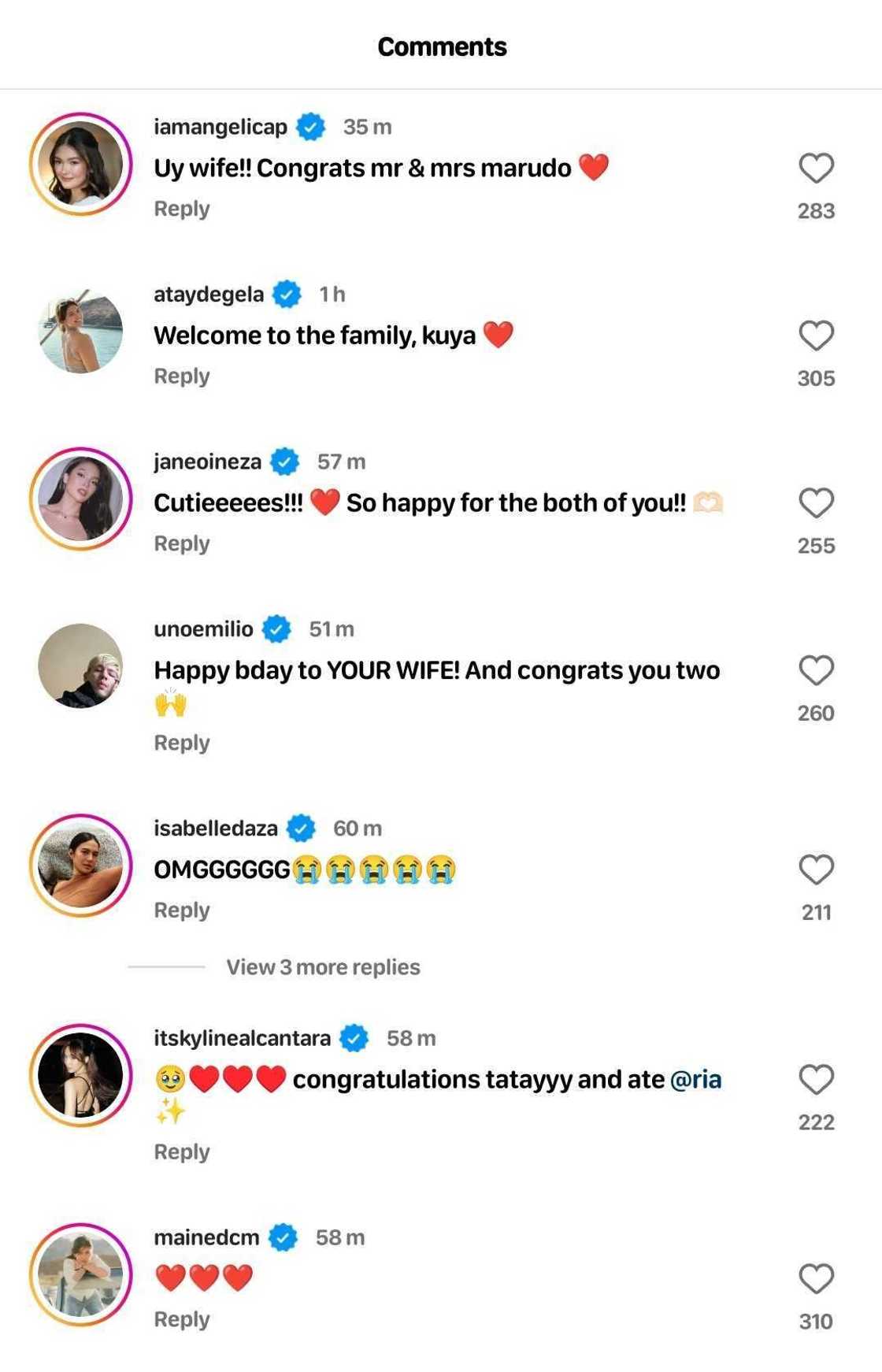This screenshot has width=882, height=1372.
Task: Tap the heart beside itskylinealcantara's comment
Action: point(816,1079)
